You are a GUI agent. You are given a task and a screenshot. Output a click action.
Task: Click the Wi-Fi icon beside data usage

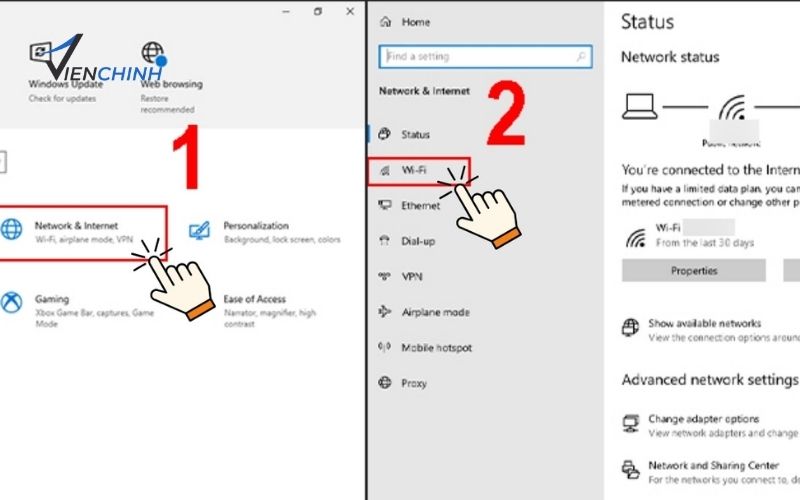pos(636,238)
